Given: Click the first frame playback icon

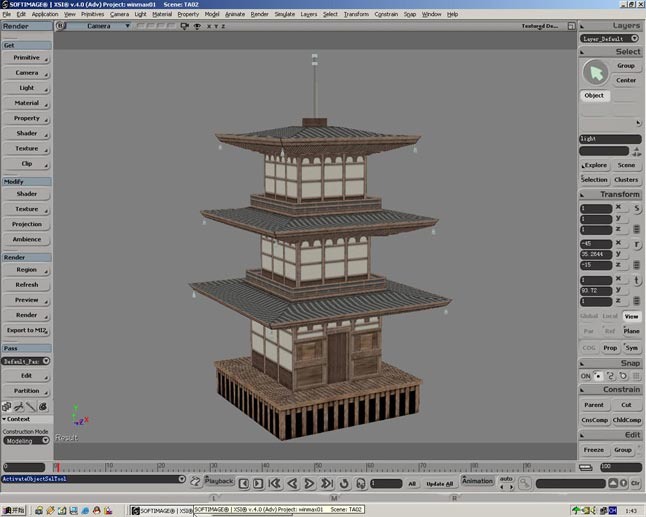Looking at the screenshot, I should click(275, 483).
